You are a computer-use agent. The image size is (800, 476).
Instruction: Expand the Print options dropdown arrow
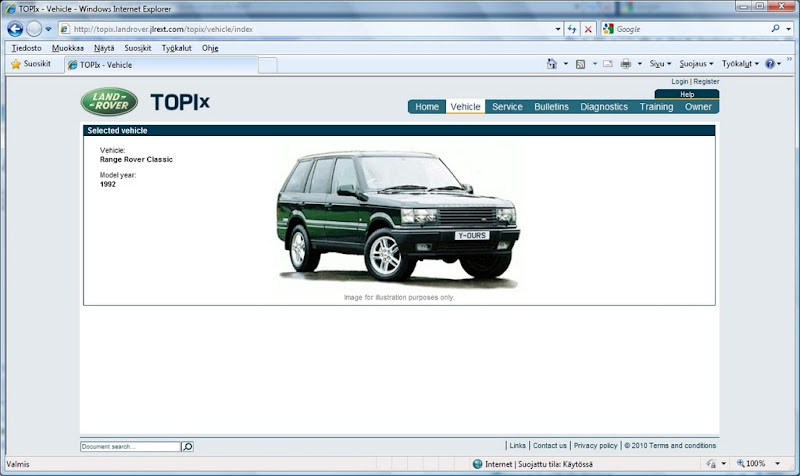pyautogui.click(x=639, y=64)
